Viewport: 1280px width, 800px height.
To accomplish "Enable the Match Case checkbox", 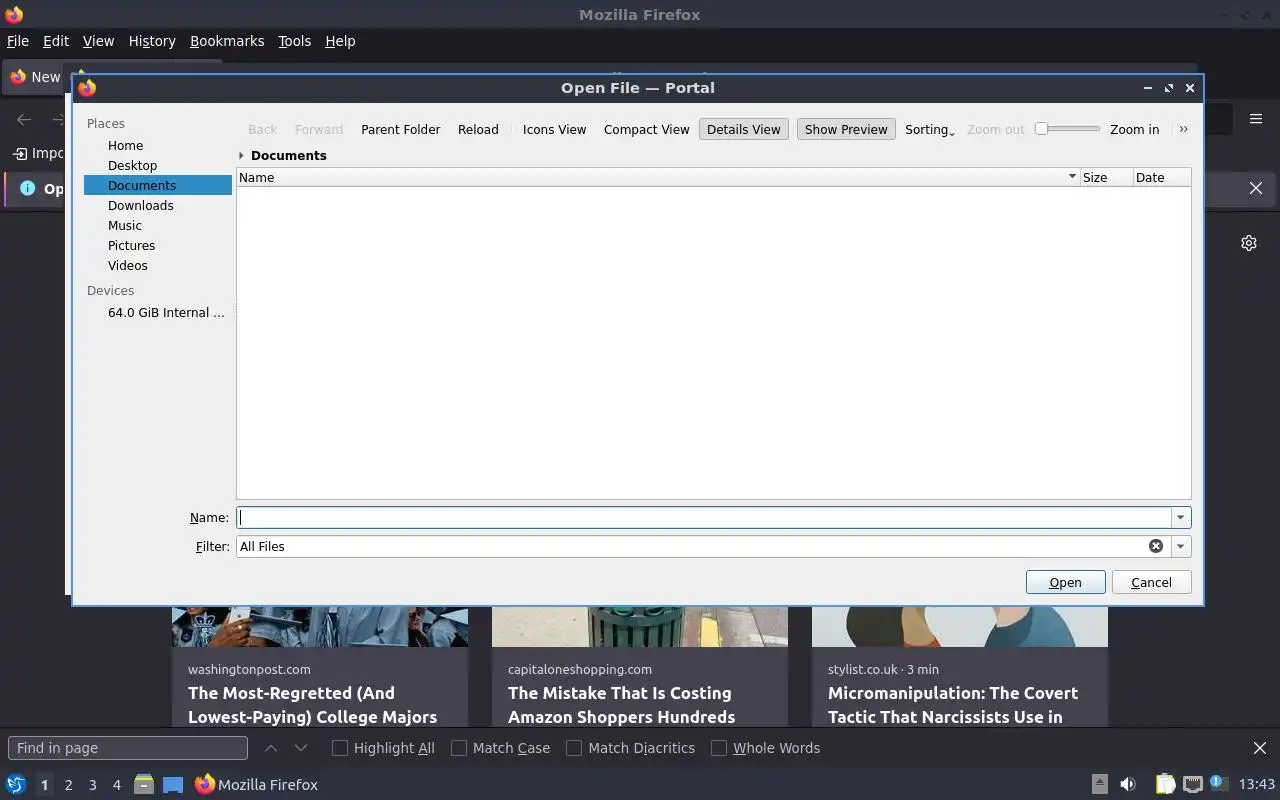I will pos(459,748).
